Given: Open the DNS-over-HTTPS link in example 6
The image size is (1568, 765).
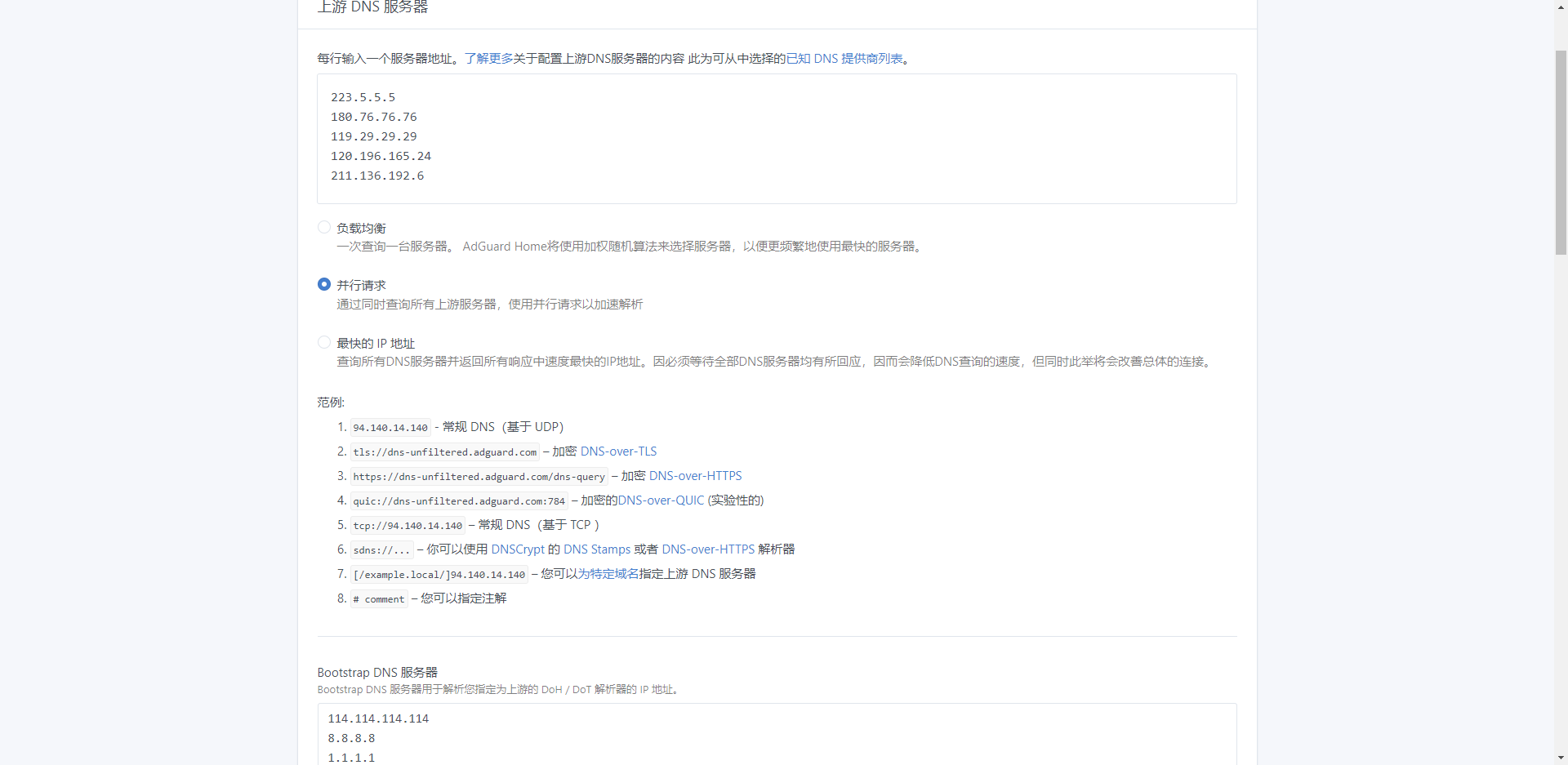Looking at the screenshot, I should 708,549.
